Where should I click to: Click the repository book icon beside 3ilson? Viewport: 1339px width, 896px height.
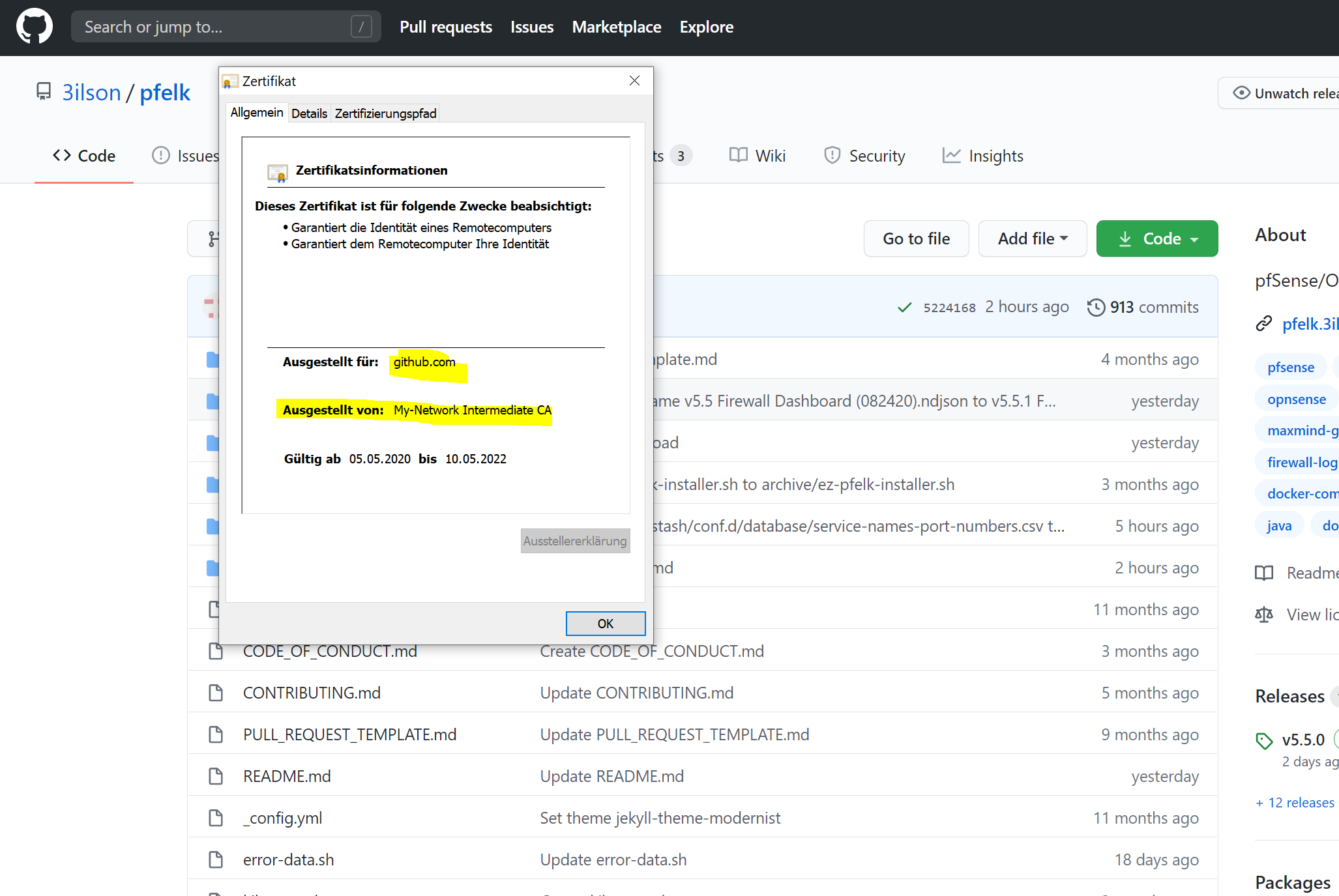(x=44, y=92)
